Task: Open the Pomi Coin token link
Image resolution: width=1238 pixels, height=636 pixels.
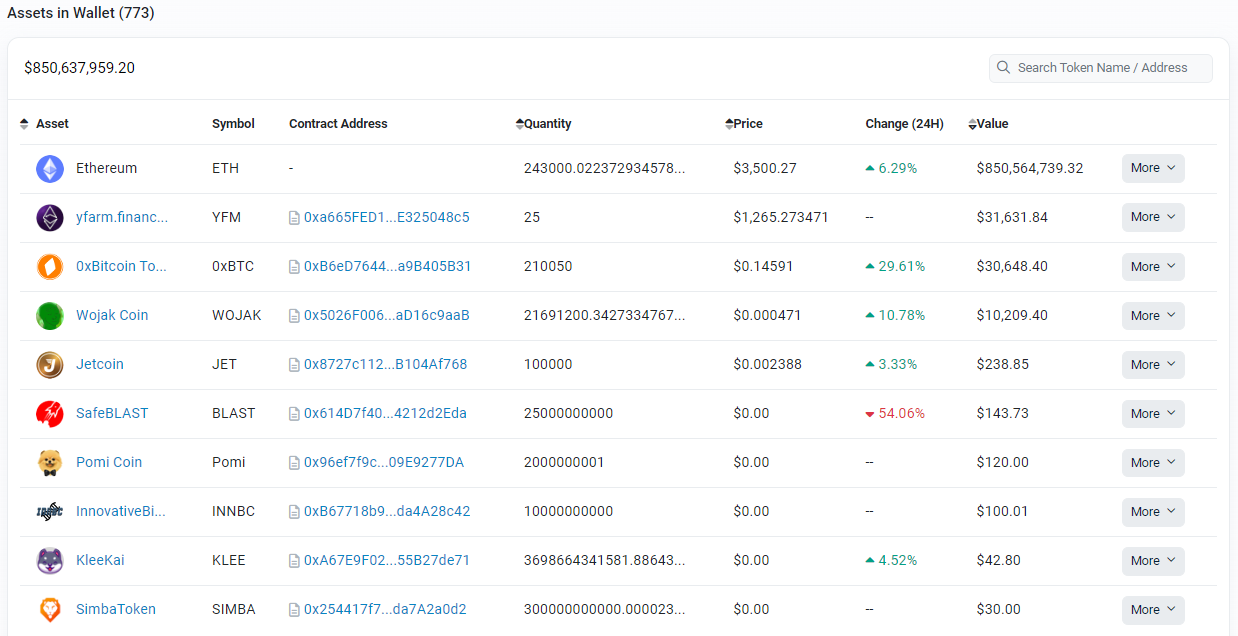Action: coord(109,462)
